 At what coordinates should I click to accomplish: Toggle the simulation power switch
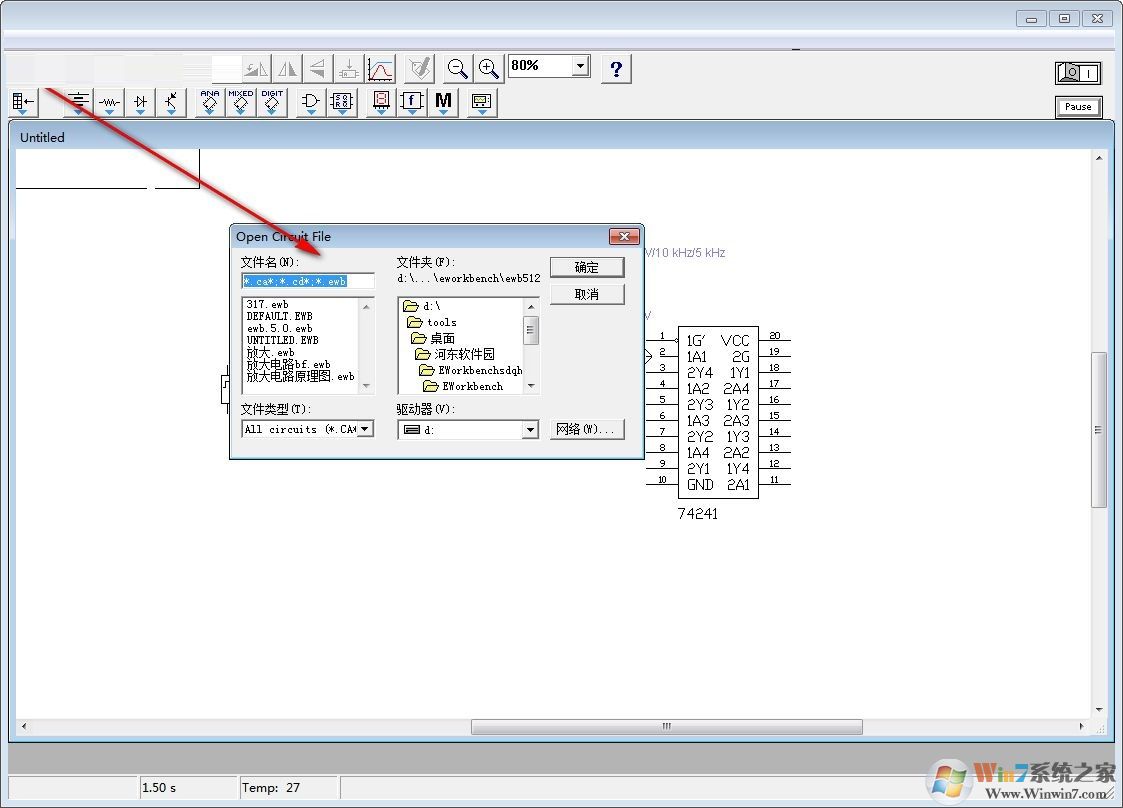pyautogui.click(x=1077, y=73)
